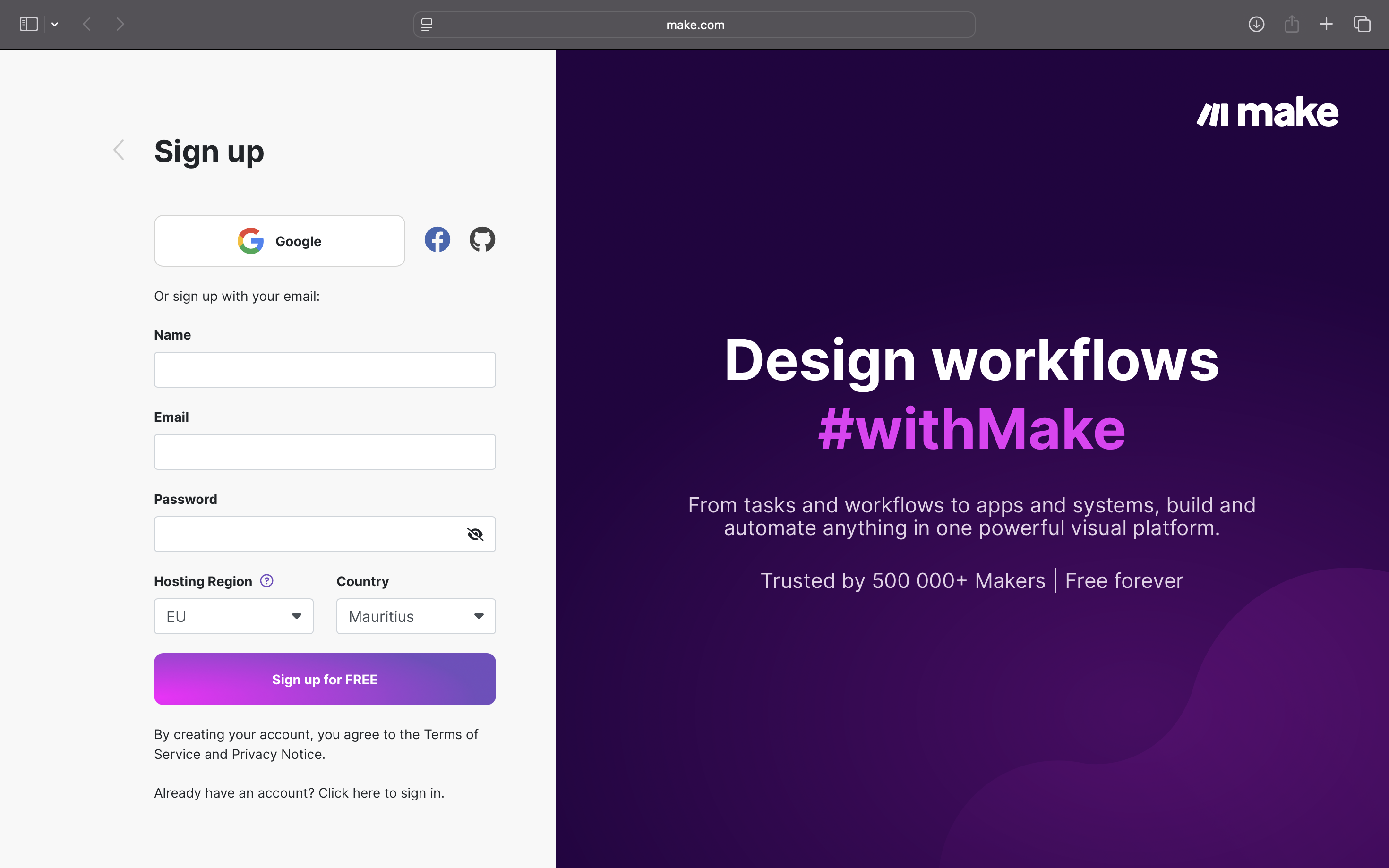
Task: Show the Safari sidebar
Action: tap(29, 24)
